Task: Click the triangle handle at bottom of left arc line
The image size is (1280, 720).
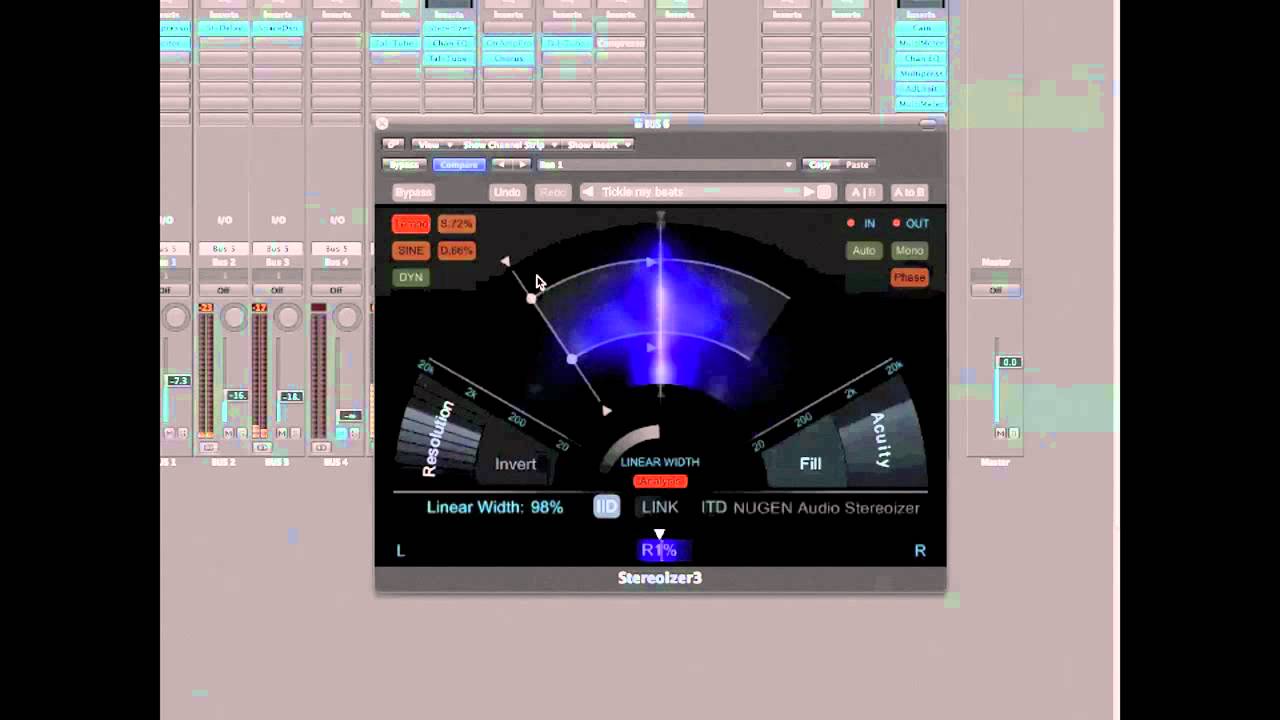Action: pyautogui.click(x=606, y=410)
